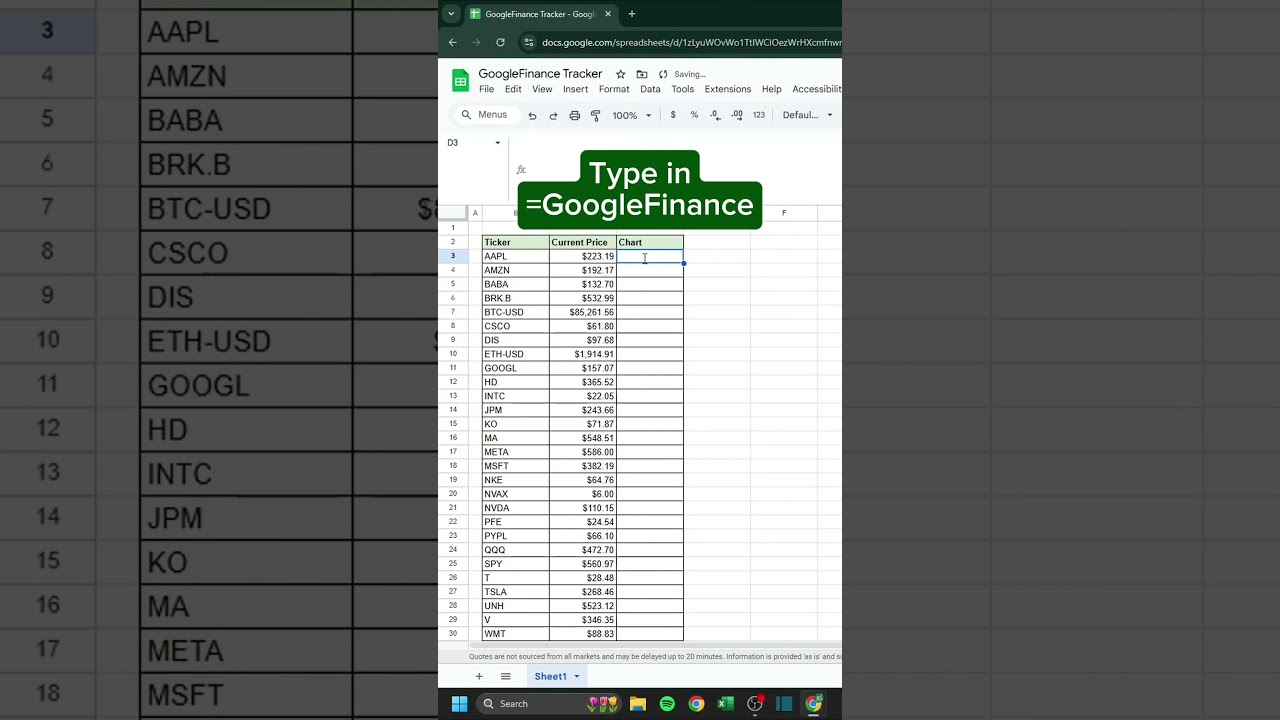Open the Help menu
1280x720 pixels.
(772, 89)
